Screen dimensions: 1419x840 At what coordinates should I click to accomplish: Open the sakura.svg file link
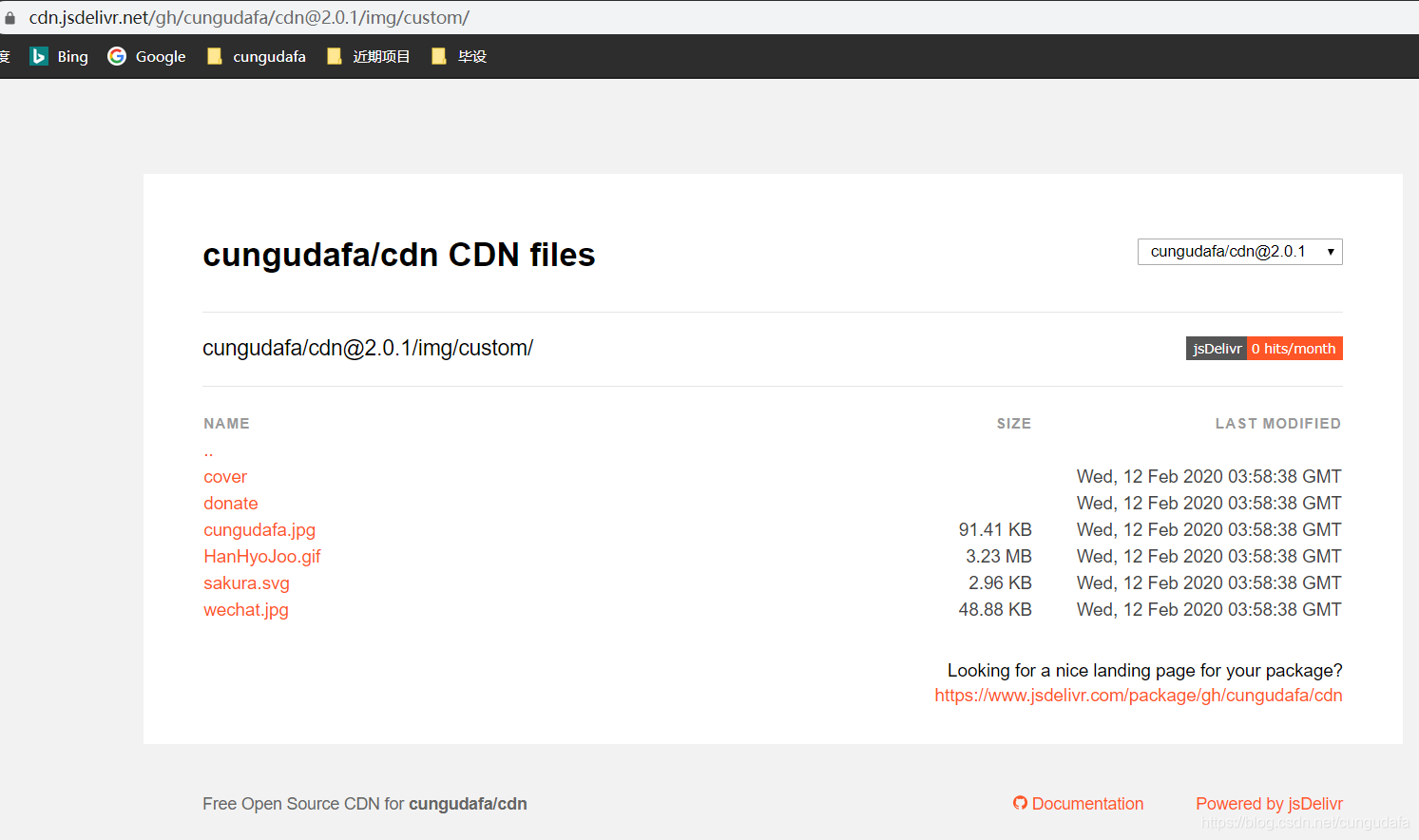[x=246, y=583]
